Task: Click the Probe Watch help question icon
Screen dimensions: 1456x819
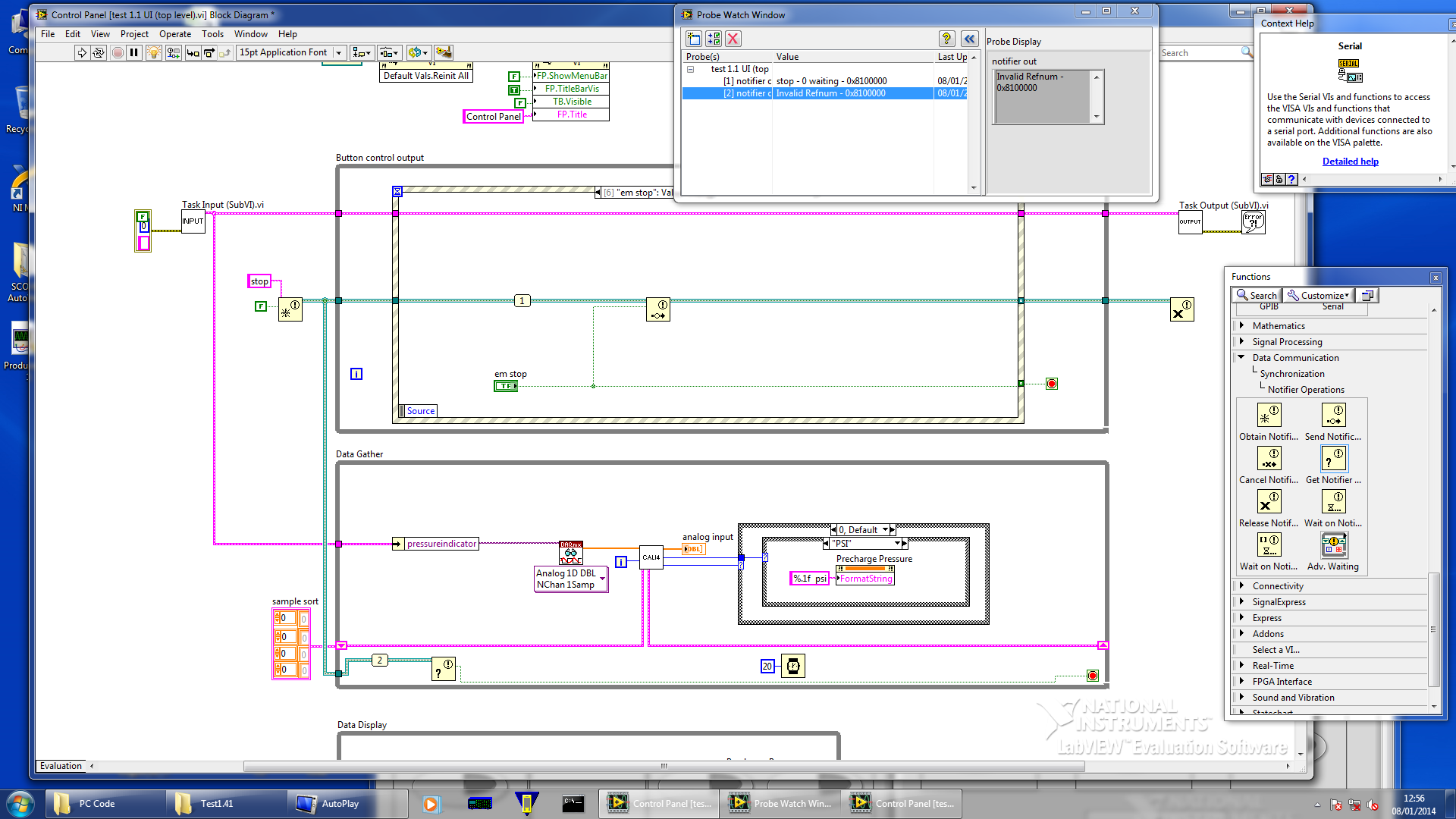Action: click(946, 39)
